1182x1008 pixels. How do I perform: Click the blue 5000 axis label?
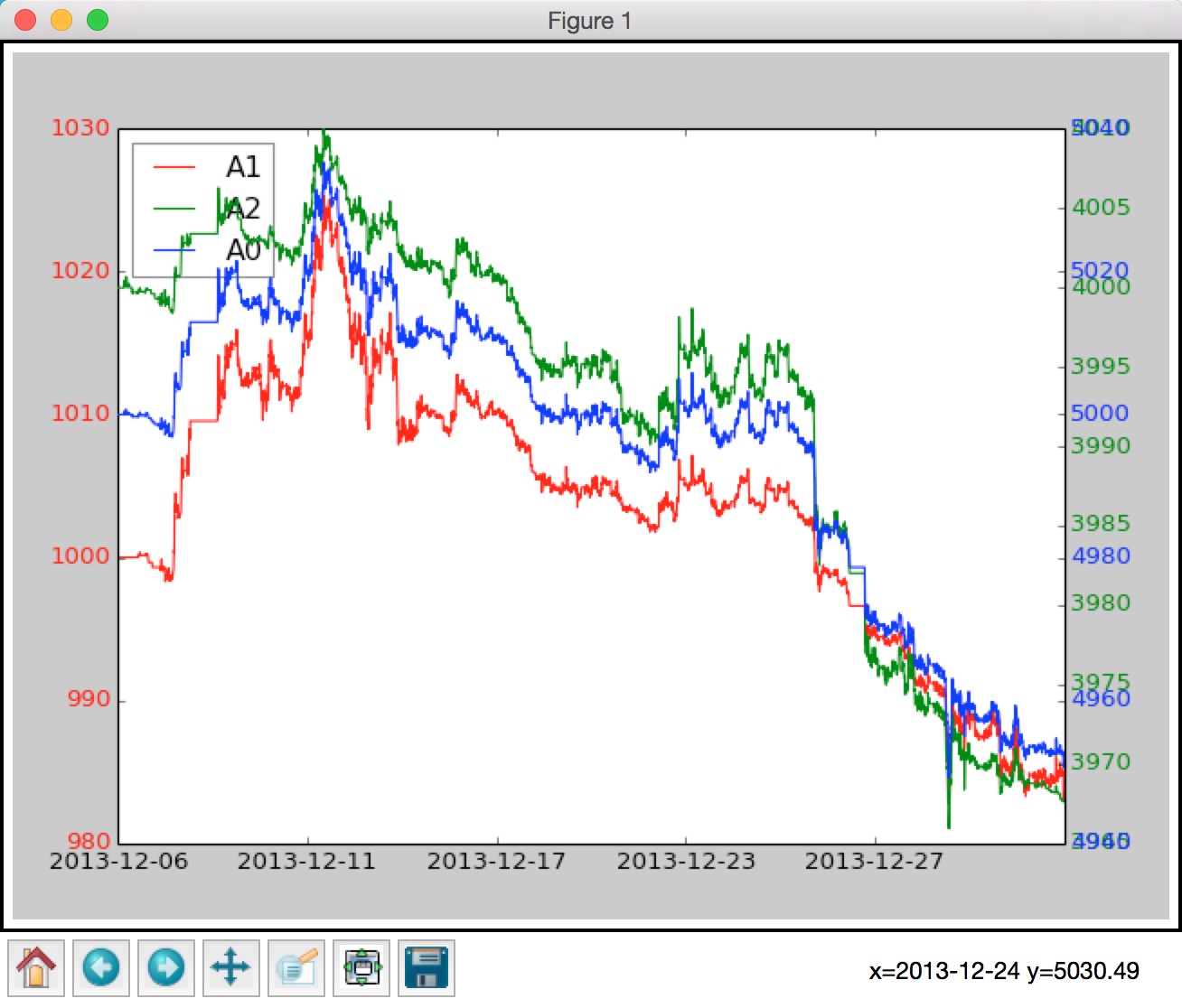(1101, 414)
